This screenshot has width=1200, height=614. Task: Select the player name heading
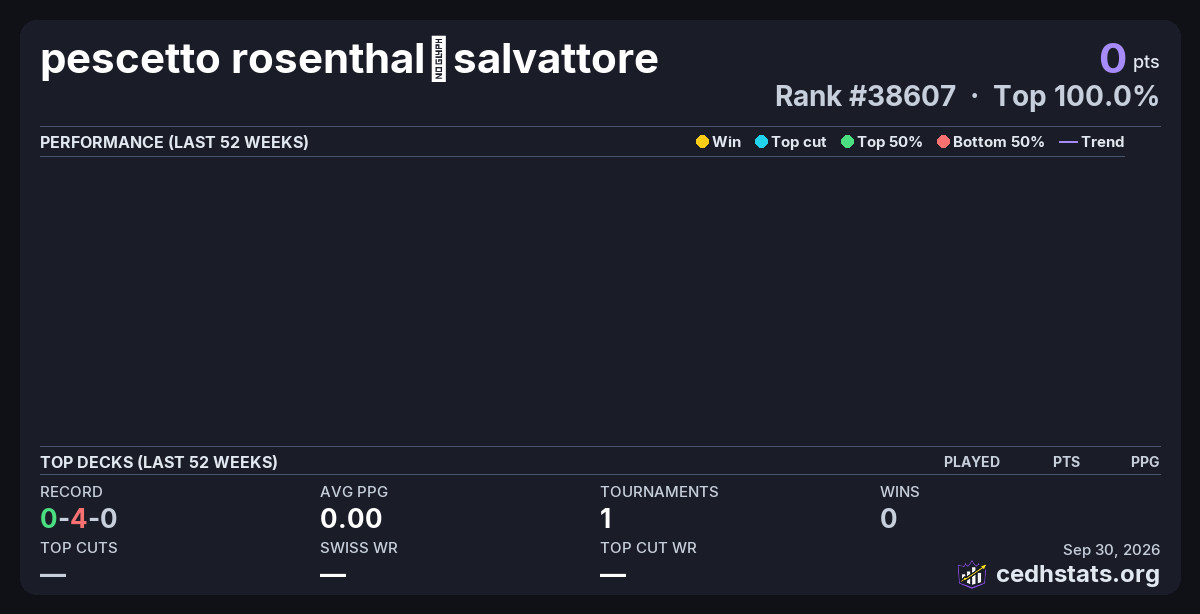[x=349, y=59]
